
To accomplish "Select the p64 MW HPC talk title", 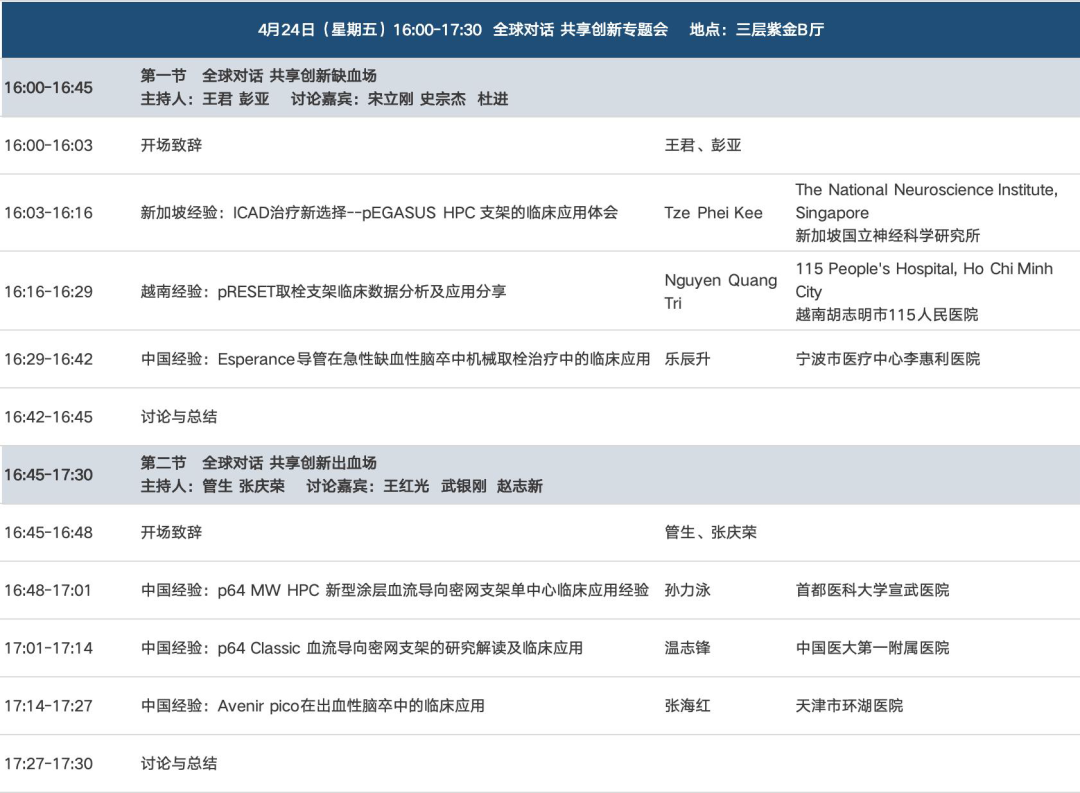I will coord(395,590).
